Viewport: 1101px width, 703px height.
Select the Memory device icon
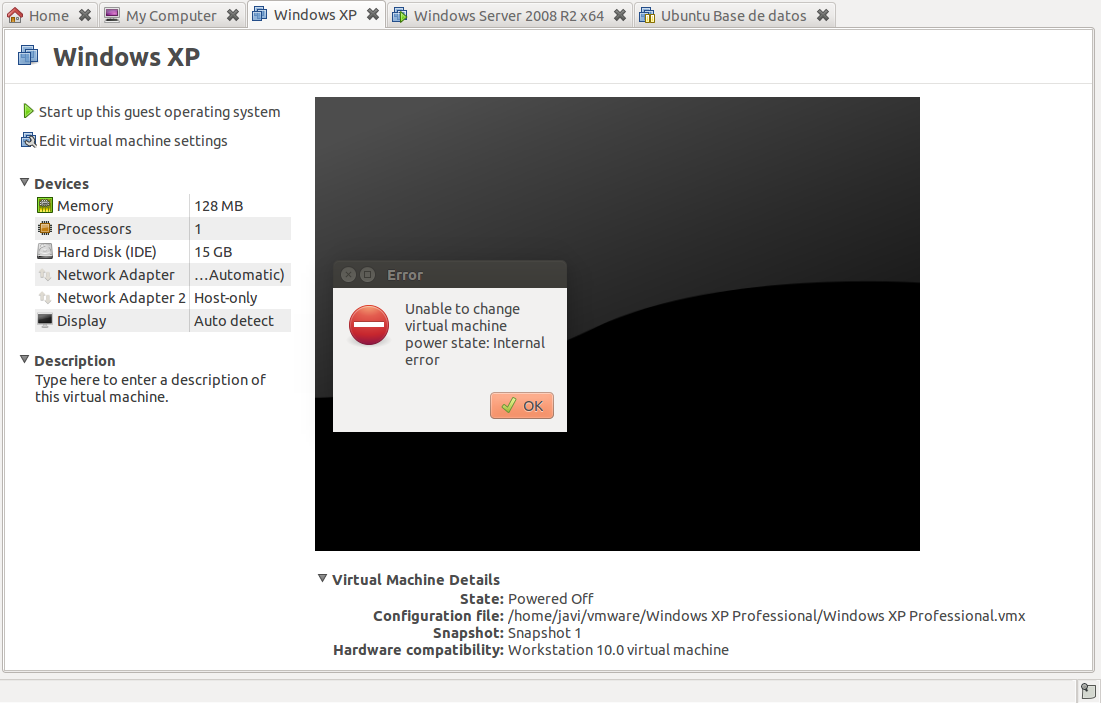[45, 205]
